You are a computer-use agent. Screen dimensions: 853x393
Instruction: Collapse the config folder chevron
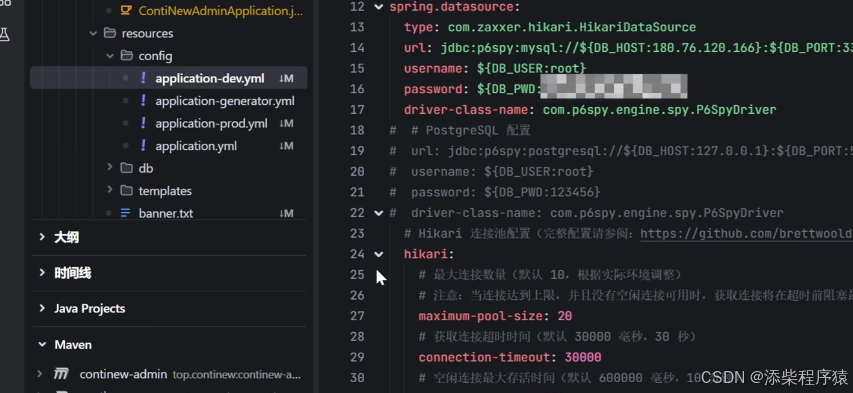[x=110, y=56]
